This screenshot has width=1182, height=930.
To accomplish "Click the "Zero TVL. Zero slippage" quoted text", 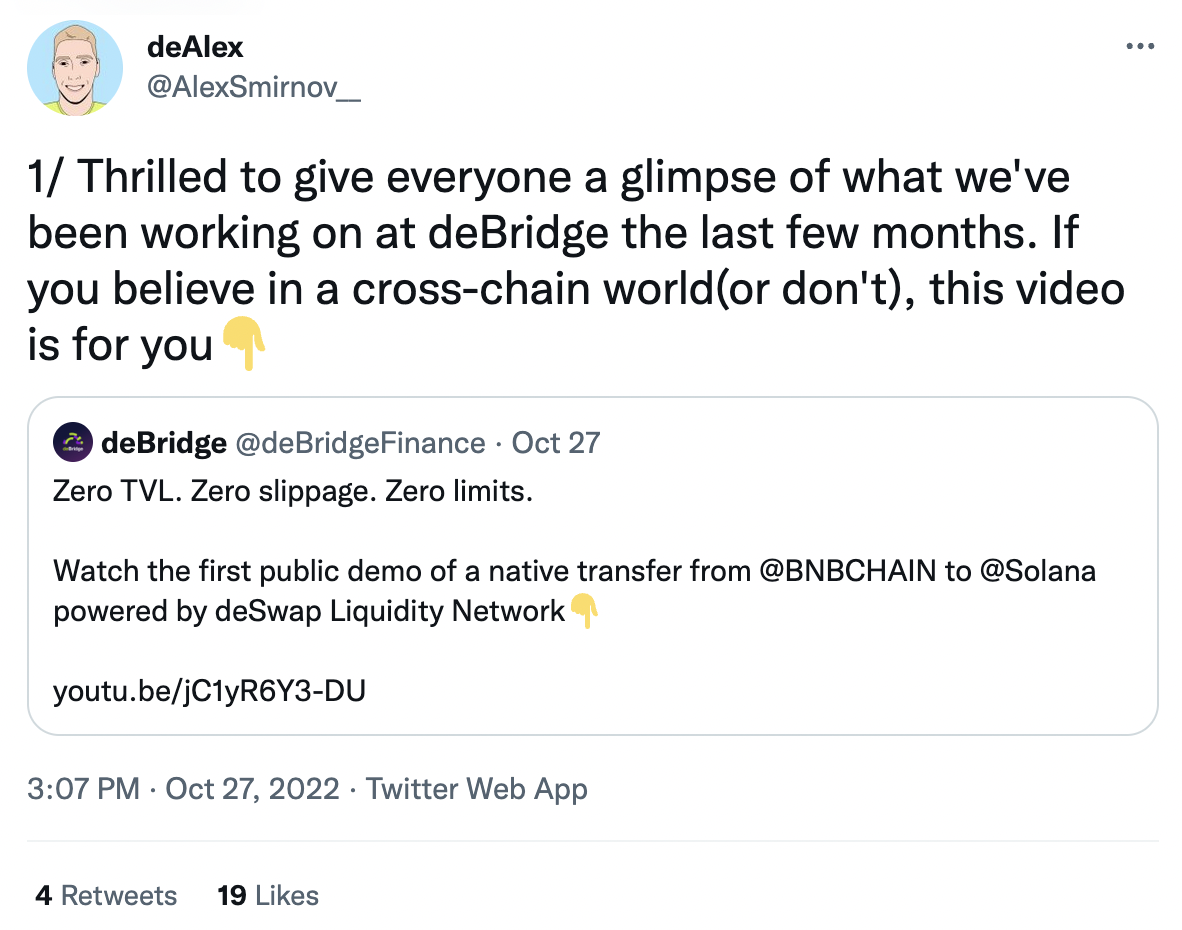I will (293, 493).
